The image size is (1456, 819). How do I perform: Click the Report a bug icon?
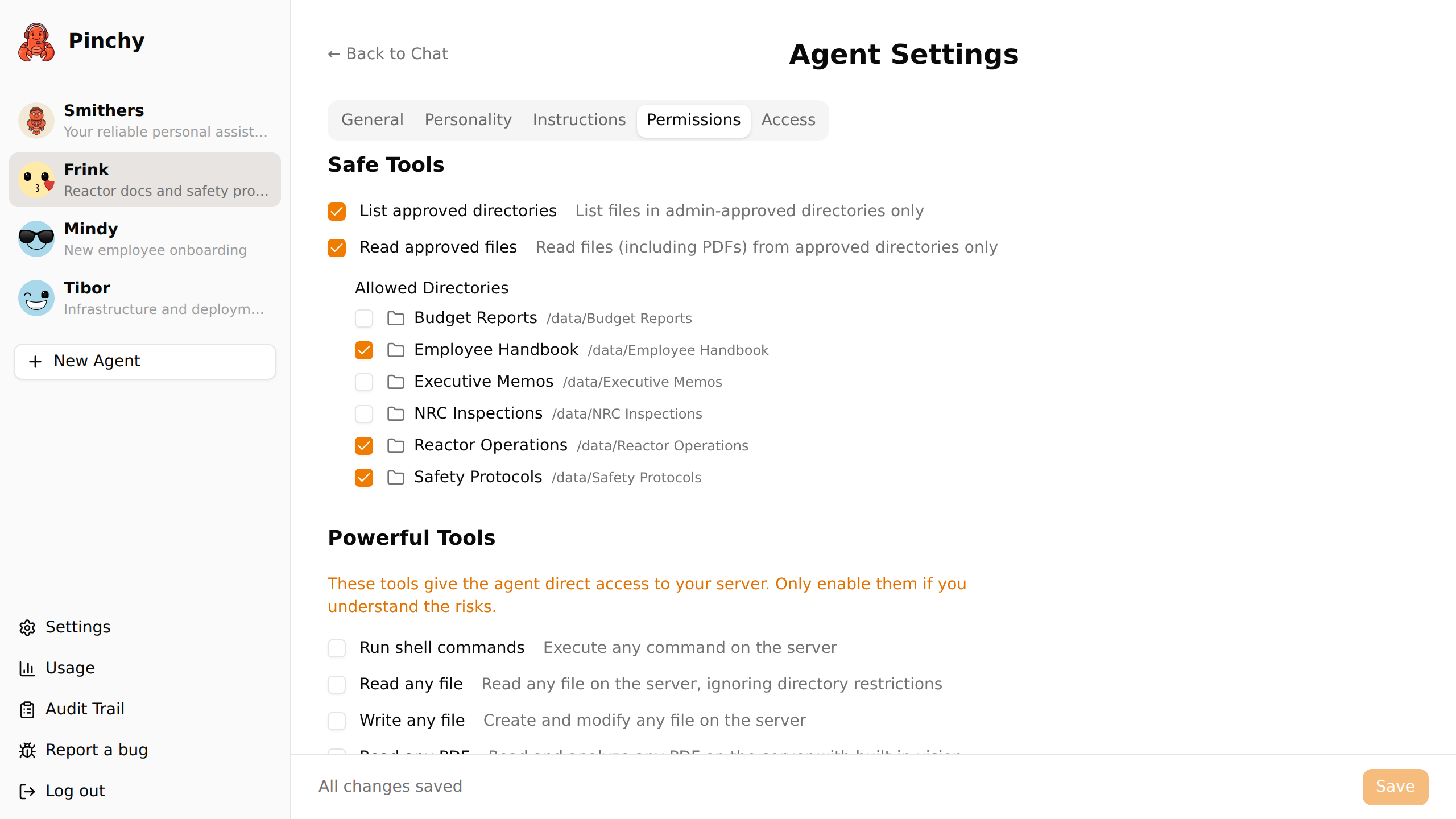point(27,750)
